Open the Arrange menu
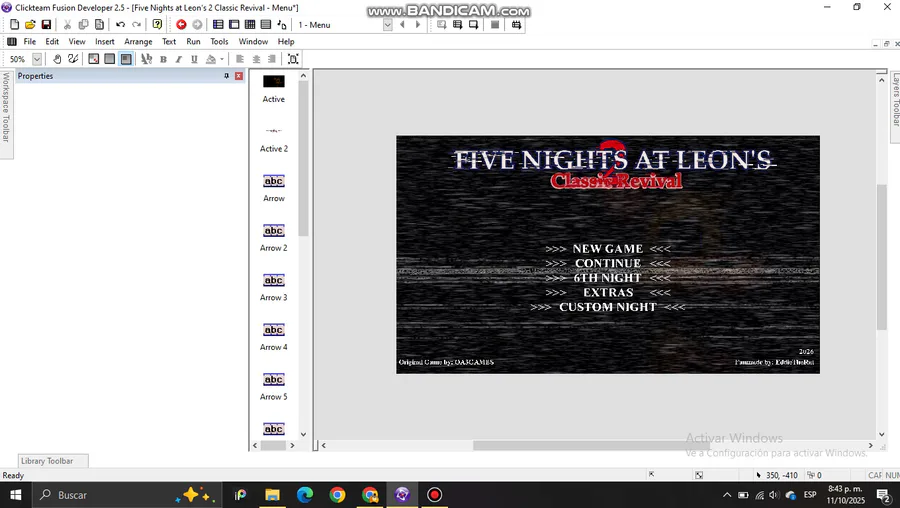Viewport: 900px width, 508px height. [138, 41]
